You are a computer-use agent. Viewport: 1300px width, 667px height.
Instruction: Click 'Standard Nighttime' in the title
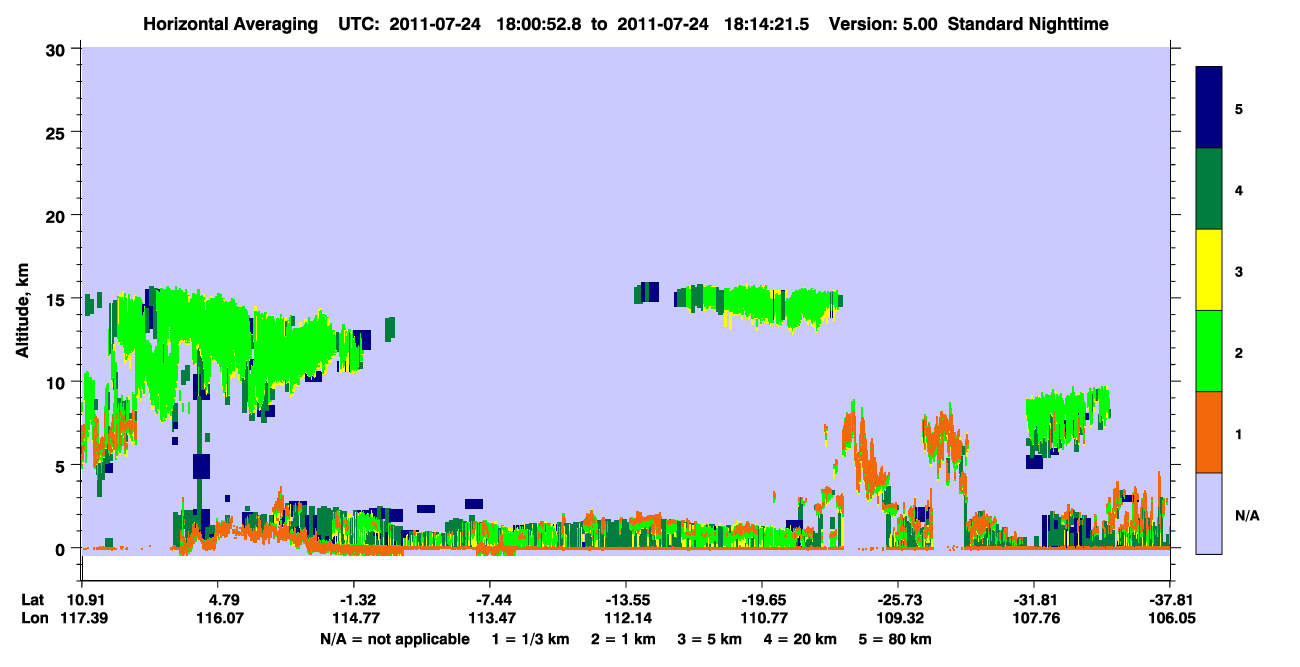1029,23
